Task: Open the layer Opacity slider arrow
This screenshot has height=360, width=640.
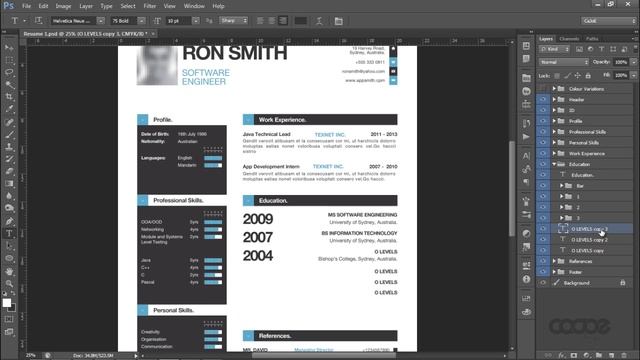Action: coord(634,62)
